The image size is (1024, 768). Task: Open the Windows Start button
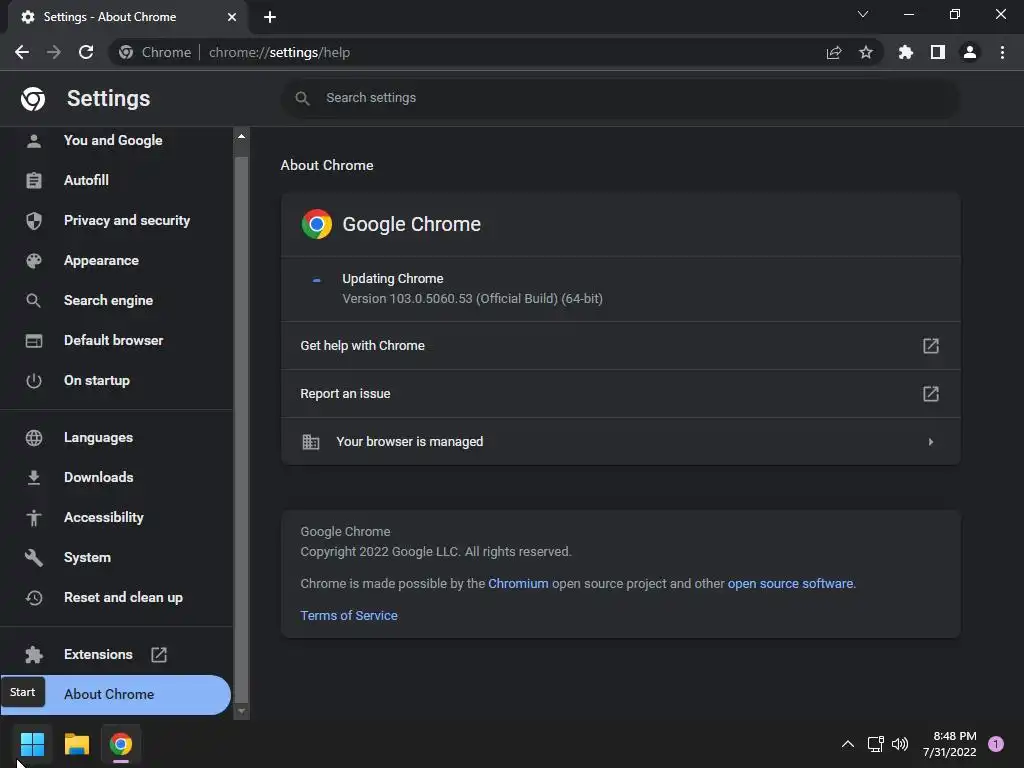click(32, 744)
